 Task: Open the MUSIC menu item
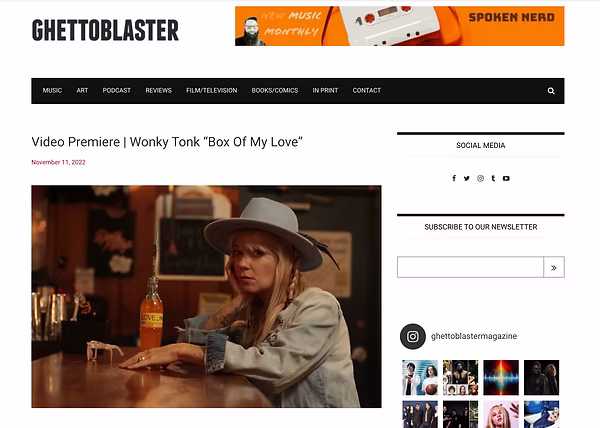[52, 90]
